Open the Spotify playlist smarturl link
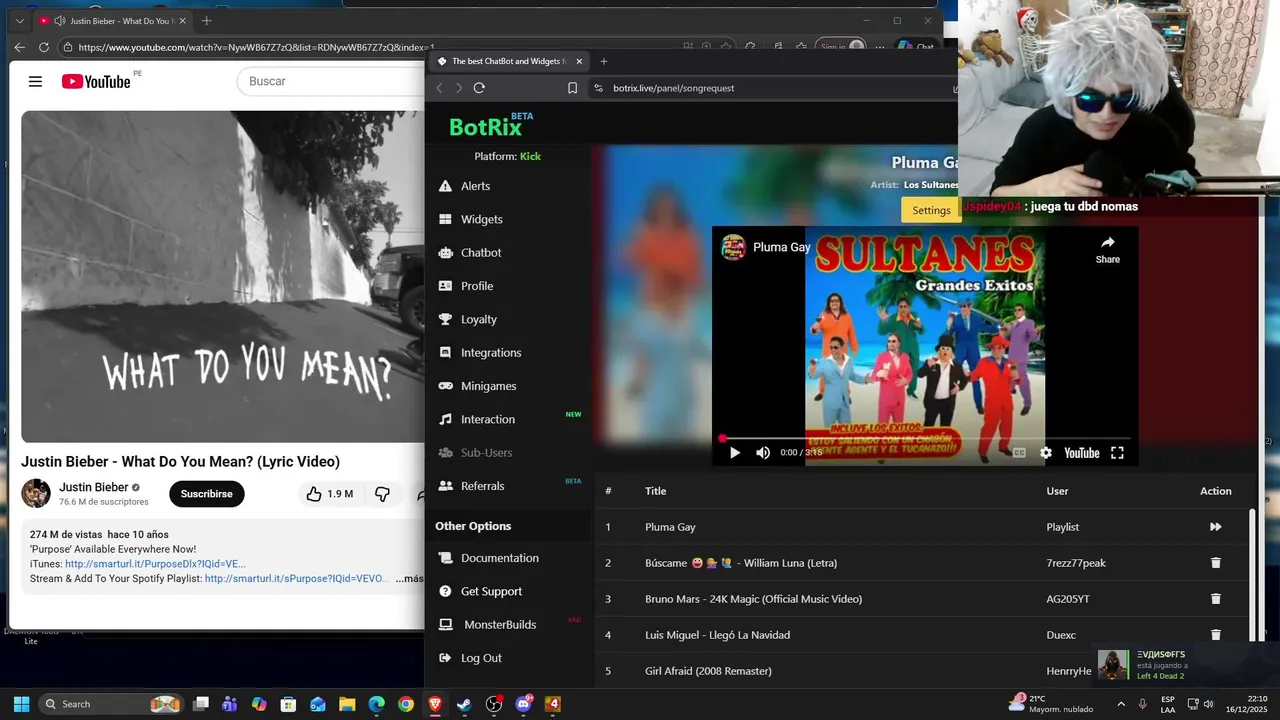Viewport: 1280px width, 720px height. tap(296, 578)
